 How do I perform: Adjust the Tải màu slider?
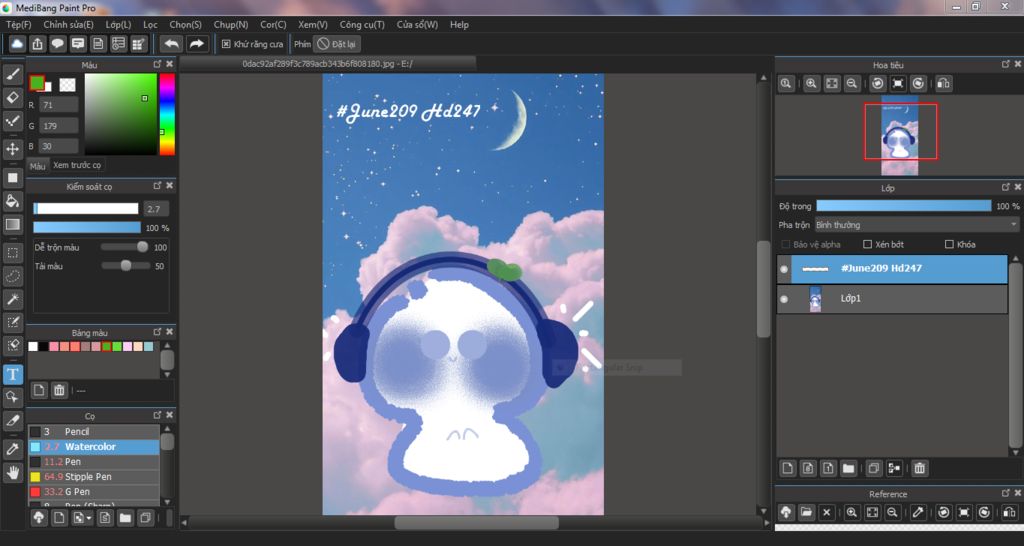125,266
